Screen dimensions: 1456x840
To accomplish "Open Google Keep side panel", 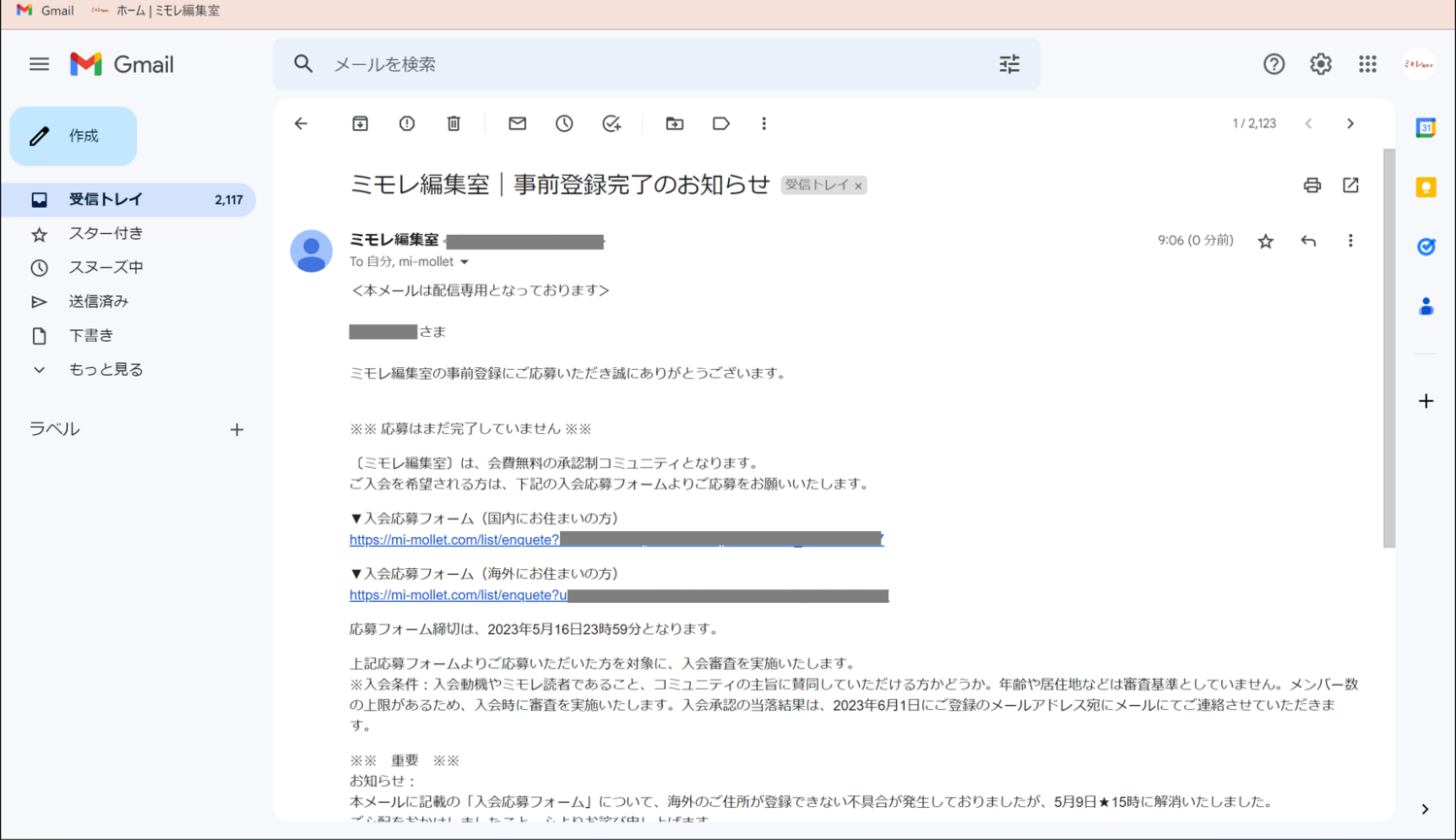I will point(1426,187).
